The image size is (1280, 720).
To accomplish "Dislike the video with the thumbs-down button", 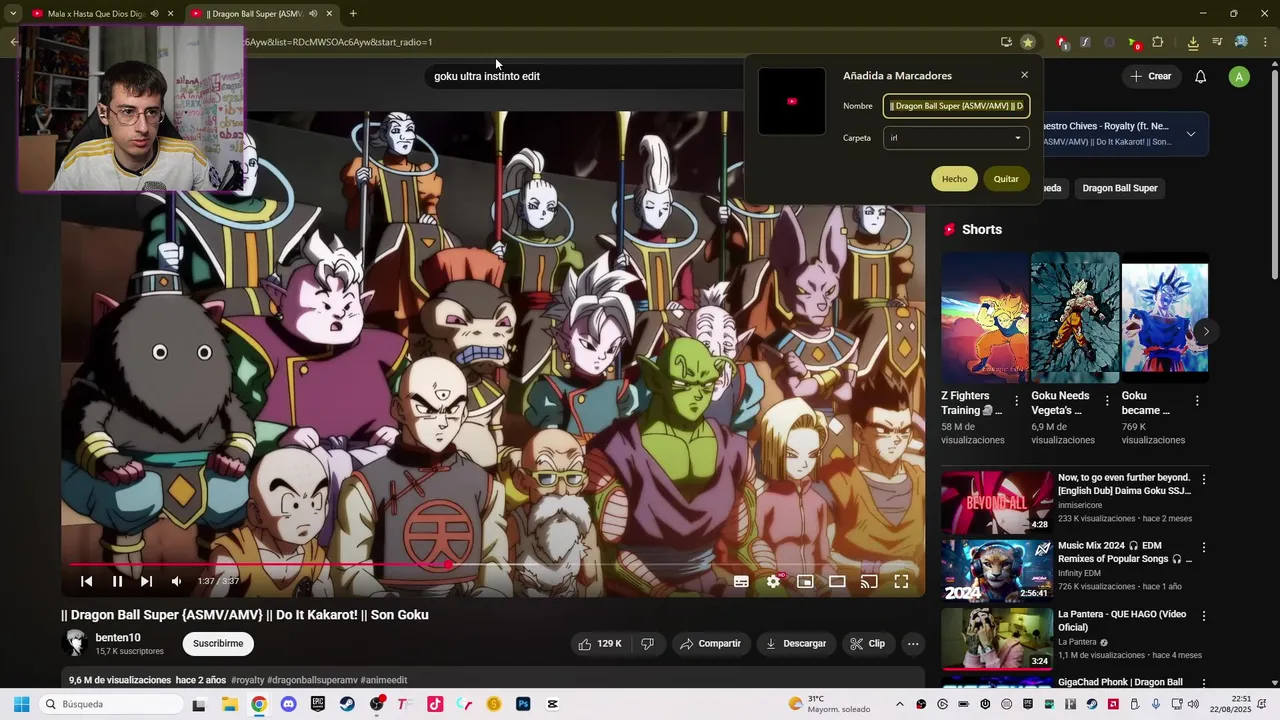I will pyautogui.click(x=647, y=644).
